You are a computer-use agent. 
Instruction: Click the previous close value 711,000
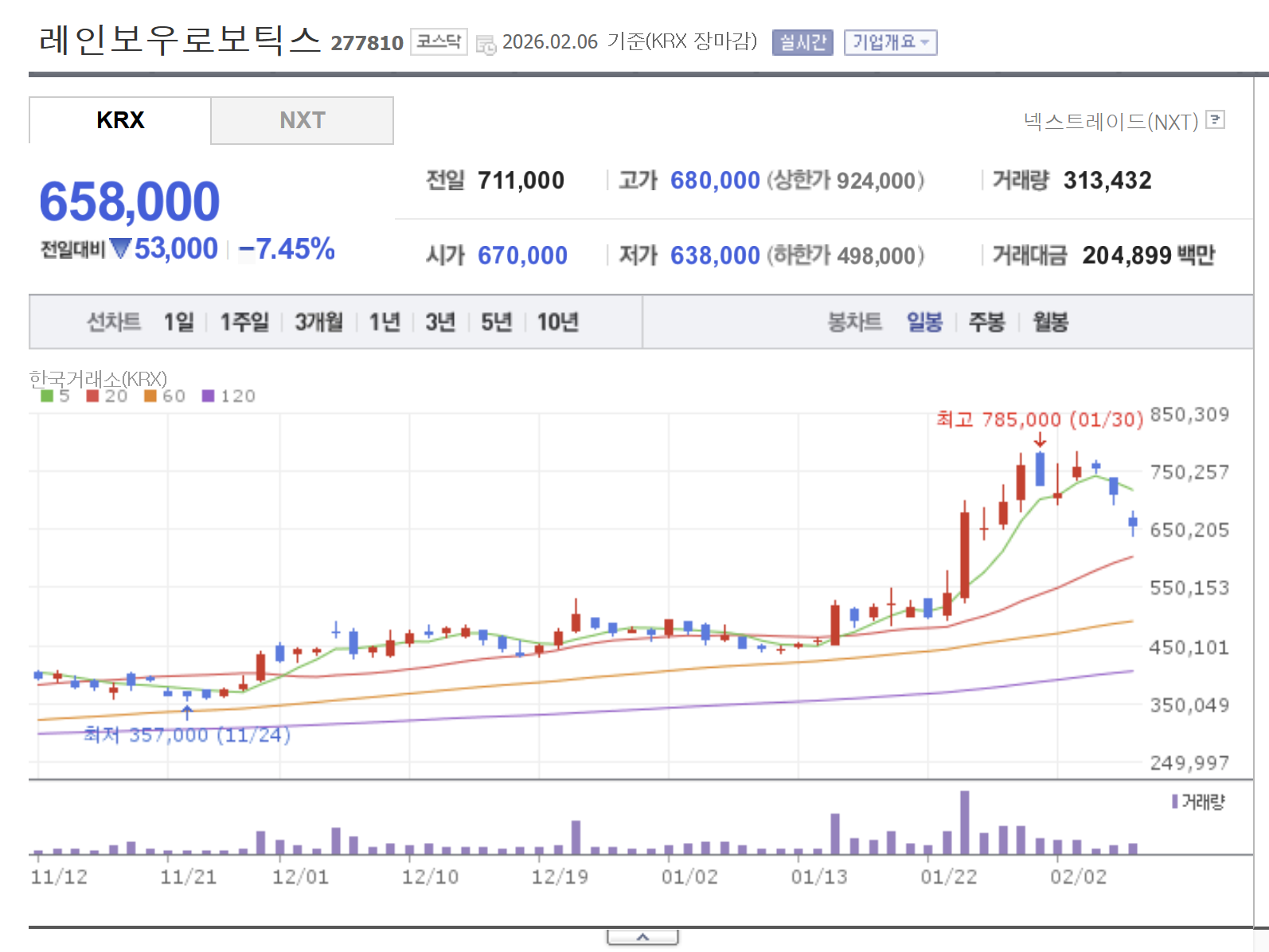[x=521, y=181]
